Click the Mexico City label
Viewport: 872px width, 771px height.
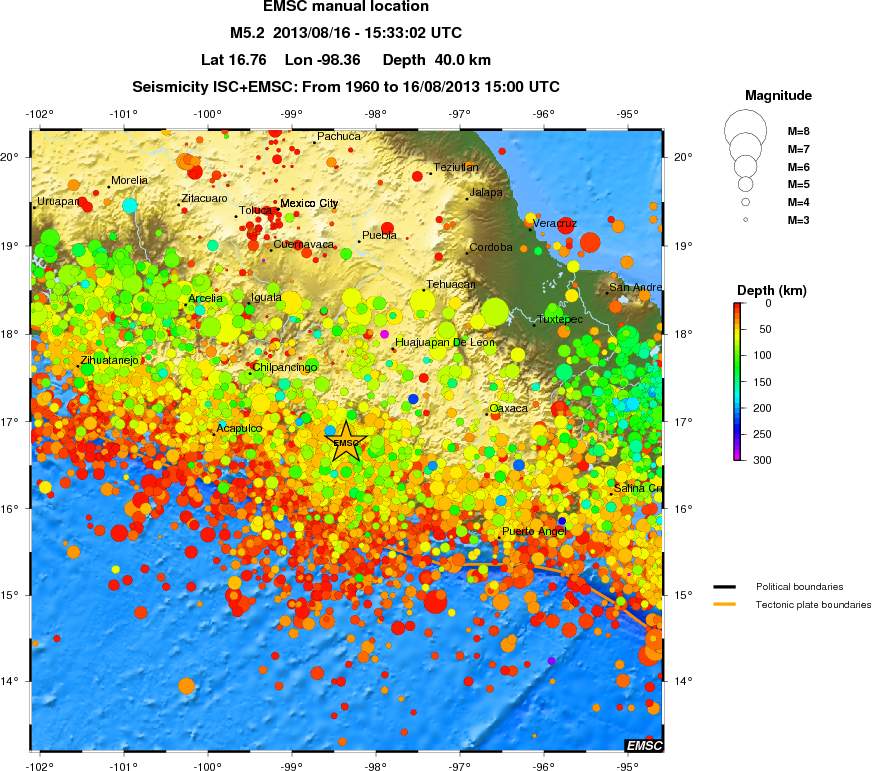pos(309,204)
